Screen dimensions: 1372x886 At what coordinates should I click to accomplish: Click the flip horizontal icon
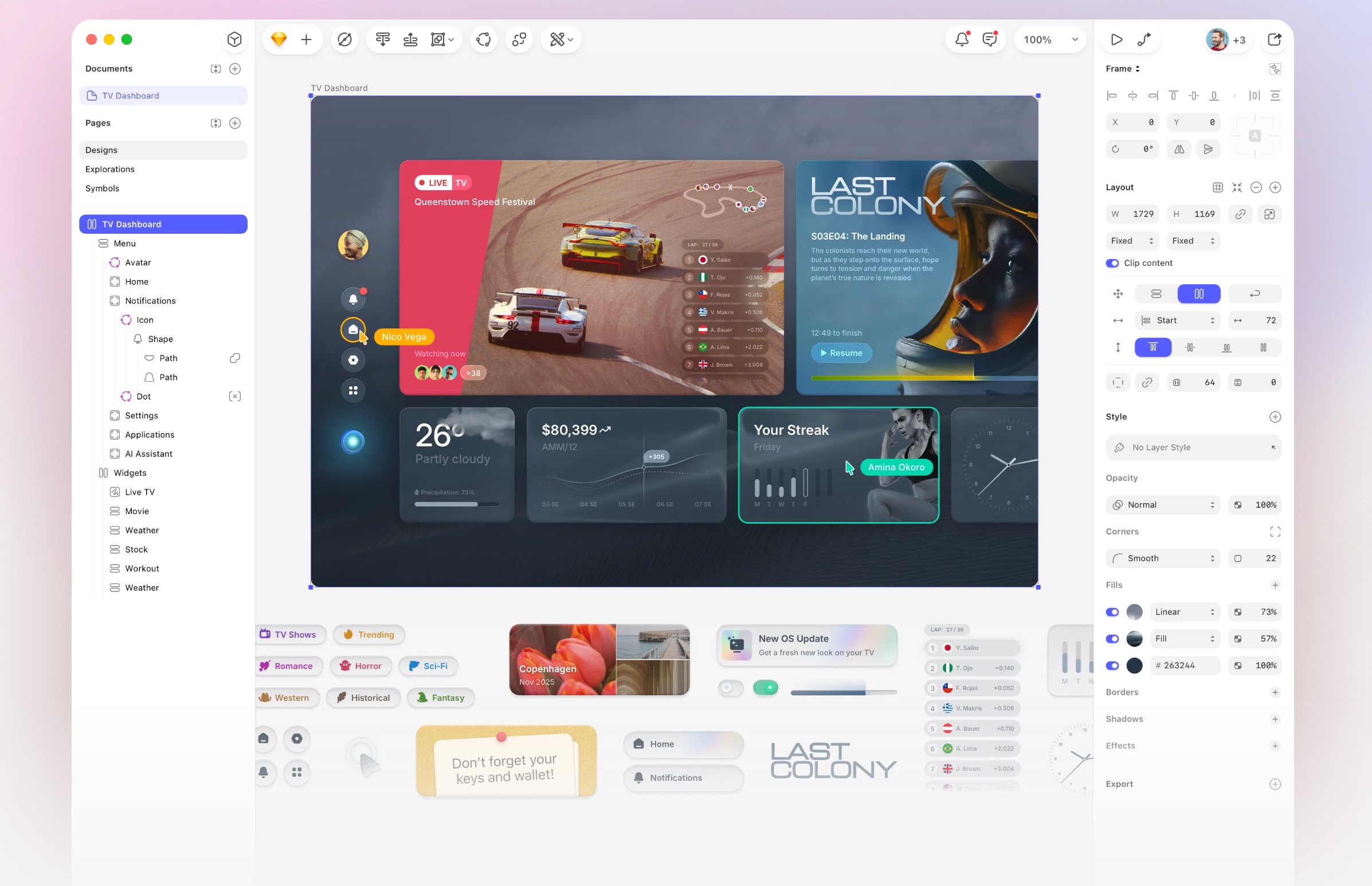(1179, 149)
